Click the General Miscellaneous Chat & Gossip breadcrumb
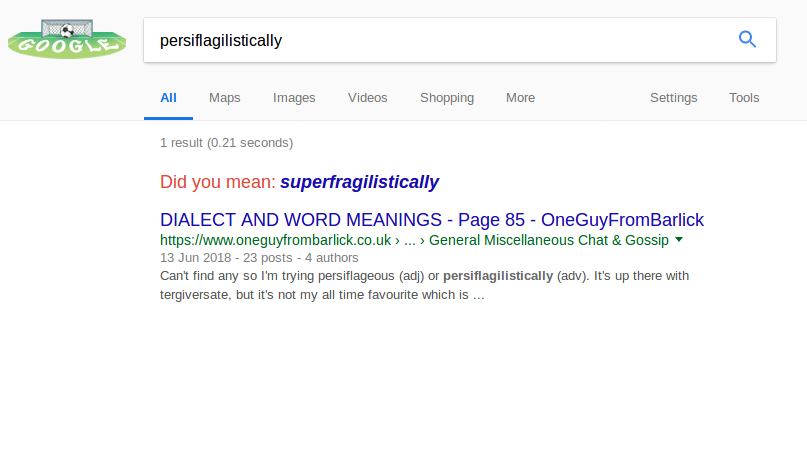This screenshot has height=471, width=807. click(549, 240)
